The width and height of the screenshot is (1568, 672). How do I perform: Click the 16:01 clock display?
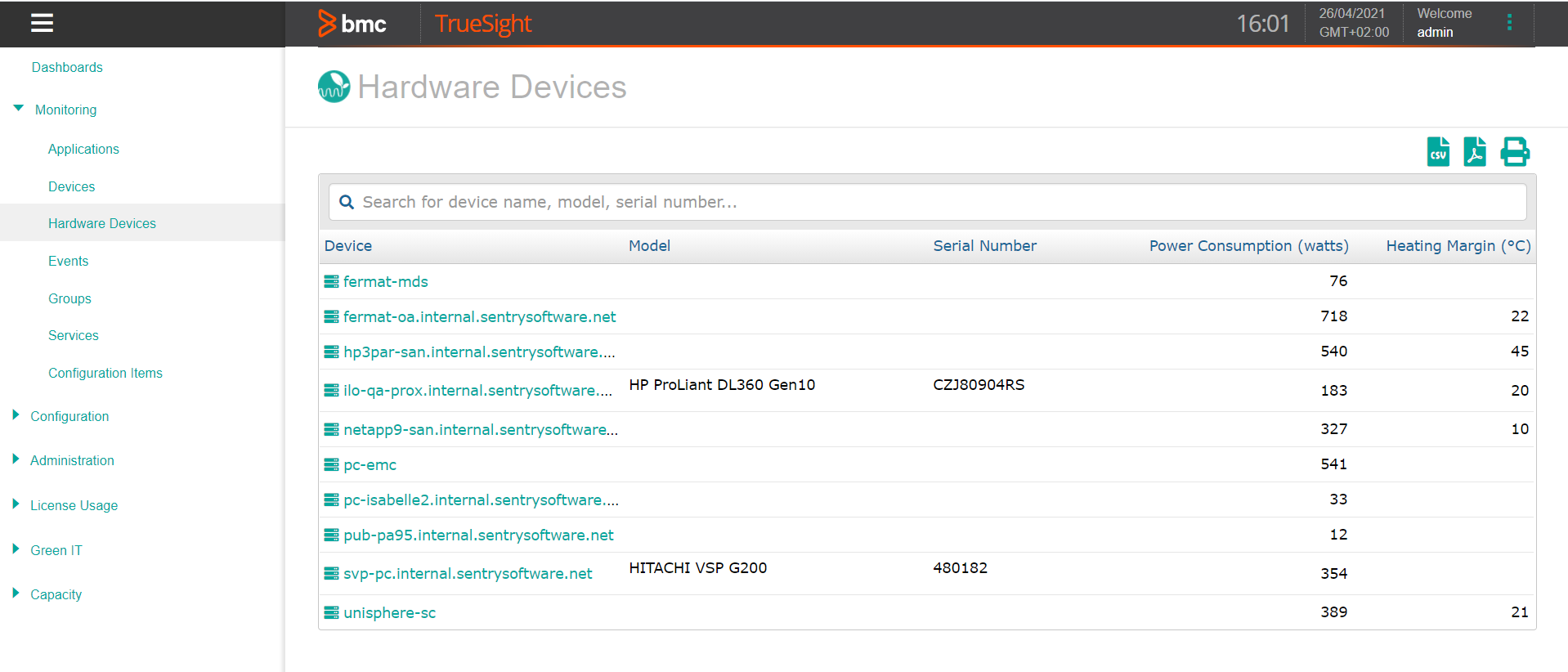[x=1263, y=23]
